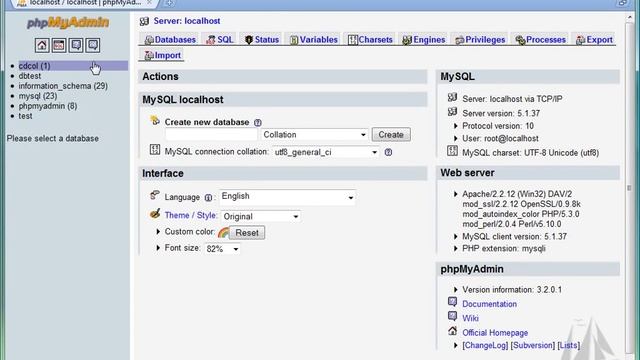Open the custom color rainbow picker
The image size is (640, 360).
[x=223, y=233]
